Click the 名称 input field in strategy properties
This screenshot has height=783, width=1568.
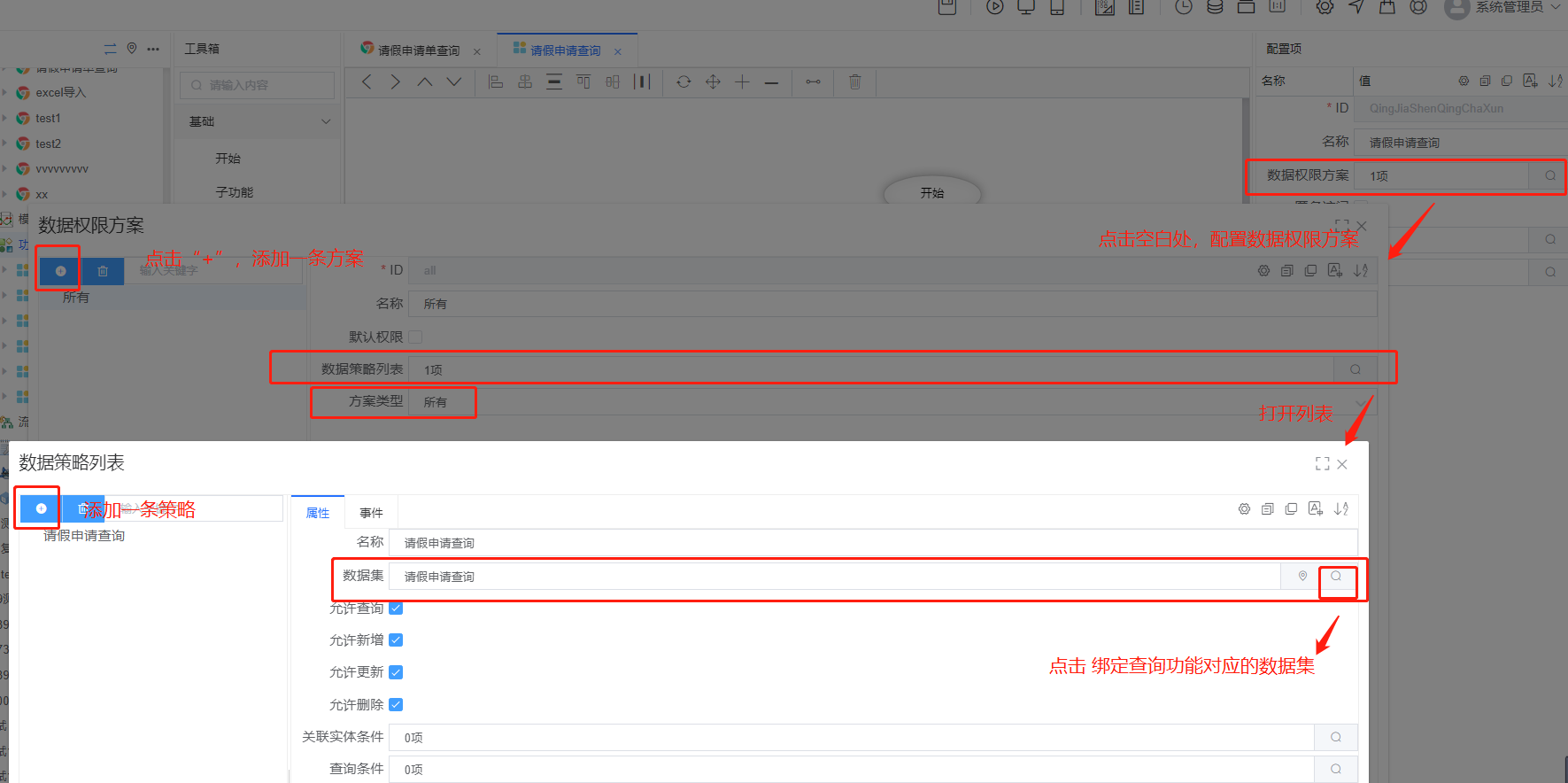tap(872, 543)
